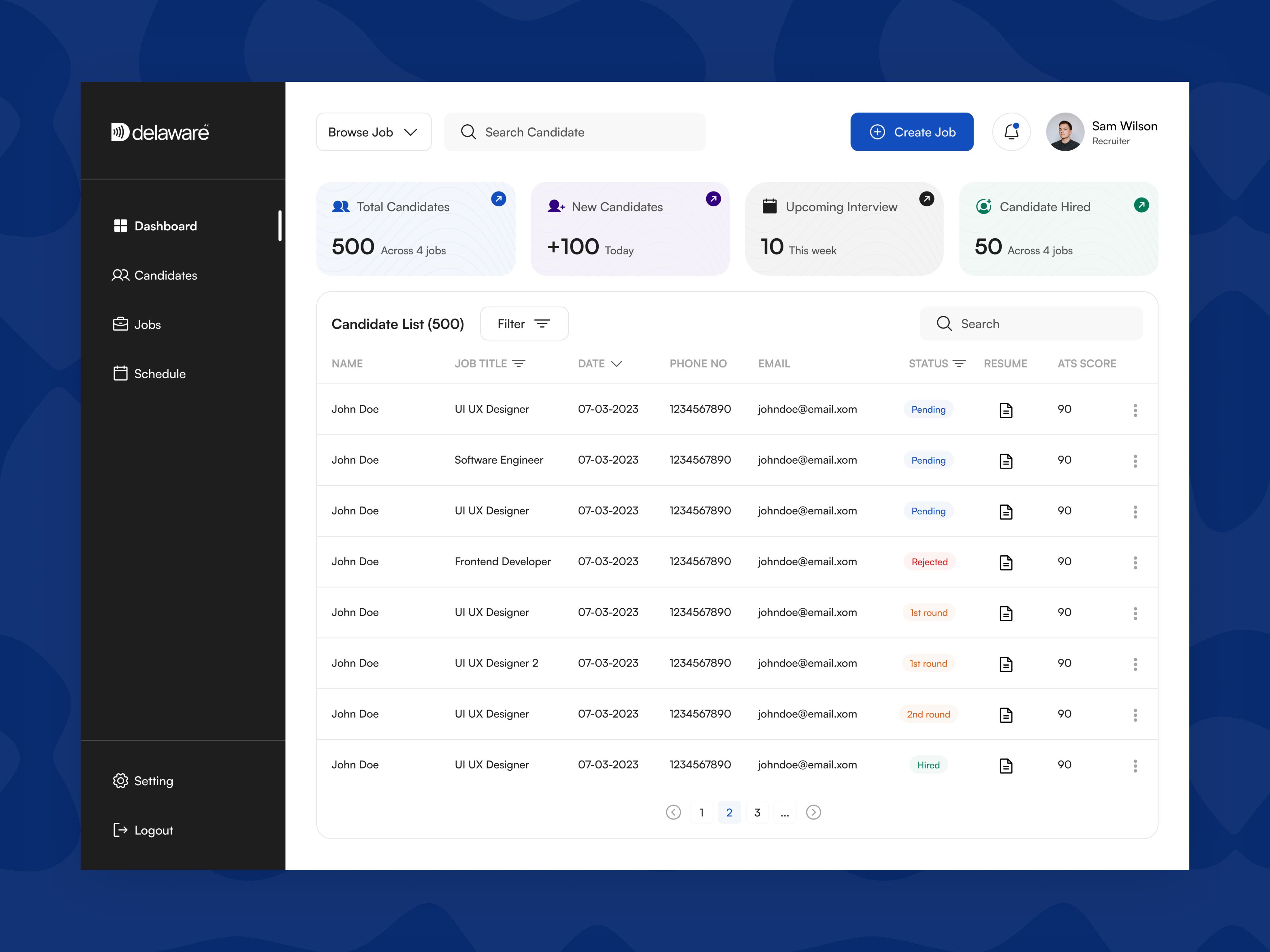
Task: Open the notification bell
Action: point(1011,131)
